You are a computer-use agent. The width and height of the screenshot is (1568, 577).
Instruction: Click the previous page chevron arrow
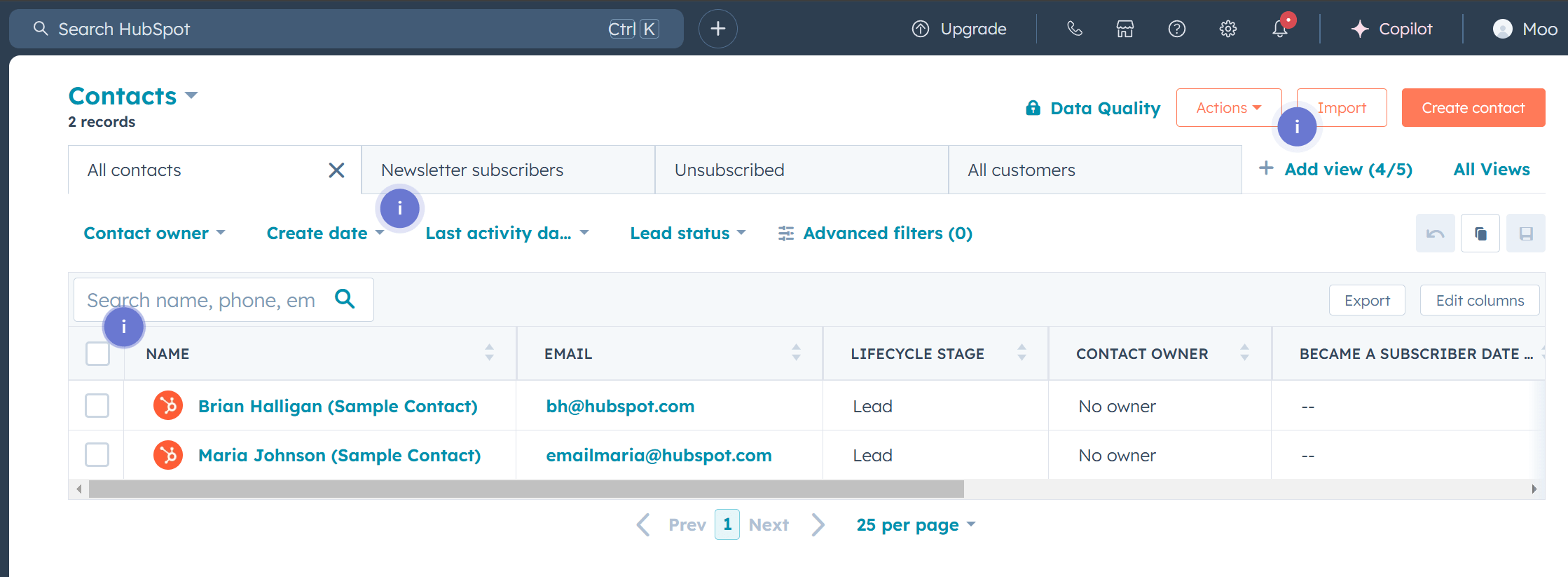[643, 524]
